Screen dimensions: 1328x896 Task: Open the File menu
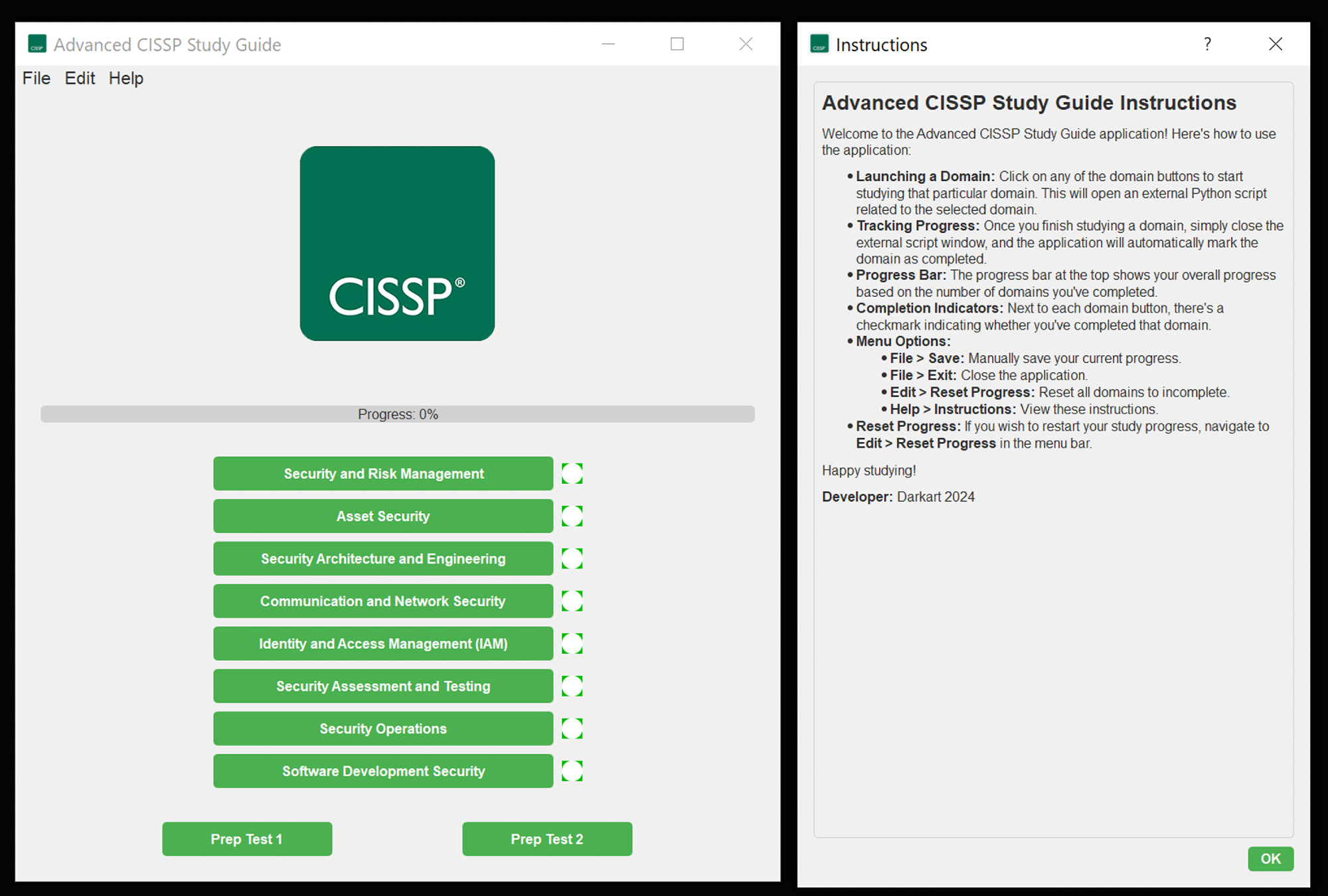[37, 78]
